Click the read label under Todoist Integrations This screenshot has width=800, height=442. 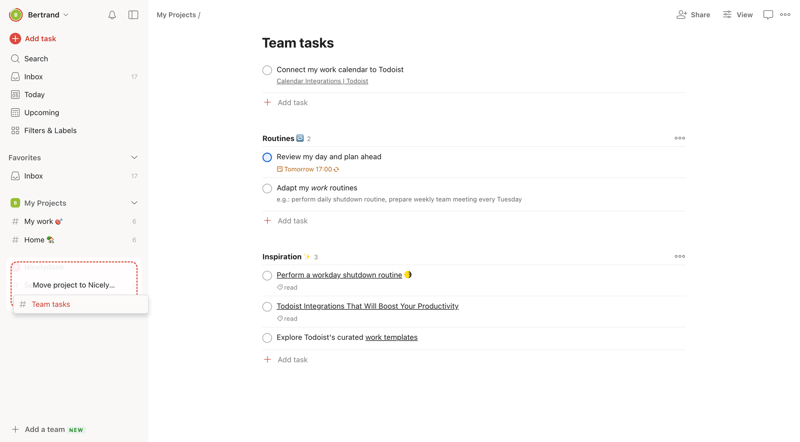[287, 318]
